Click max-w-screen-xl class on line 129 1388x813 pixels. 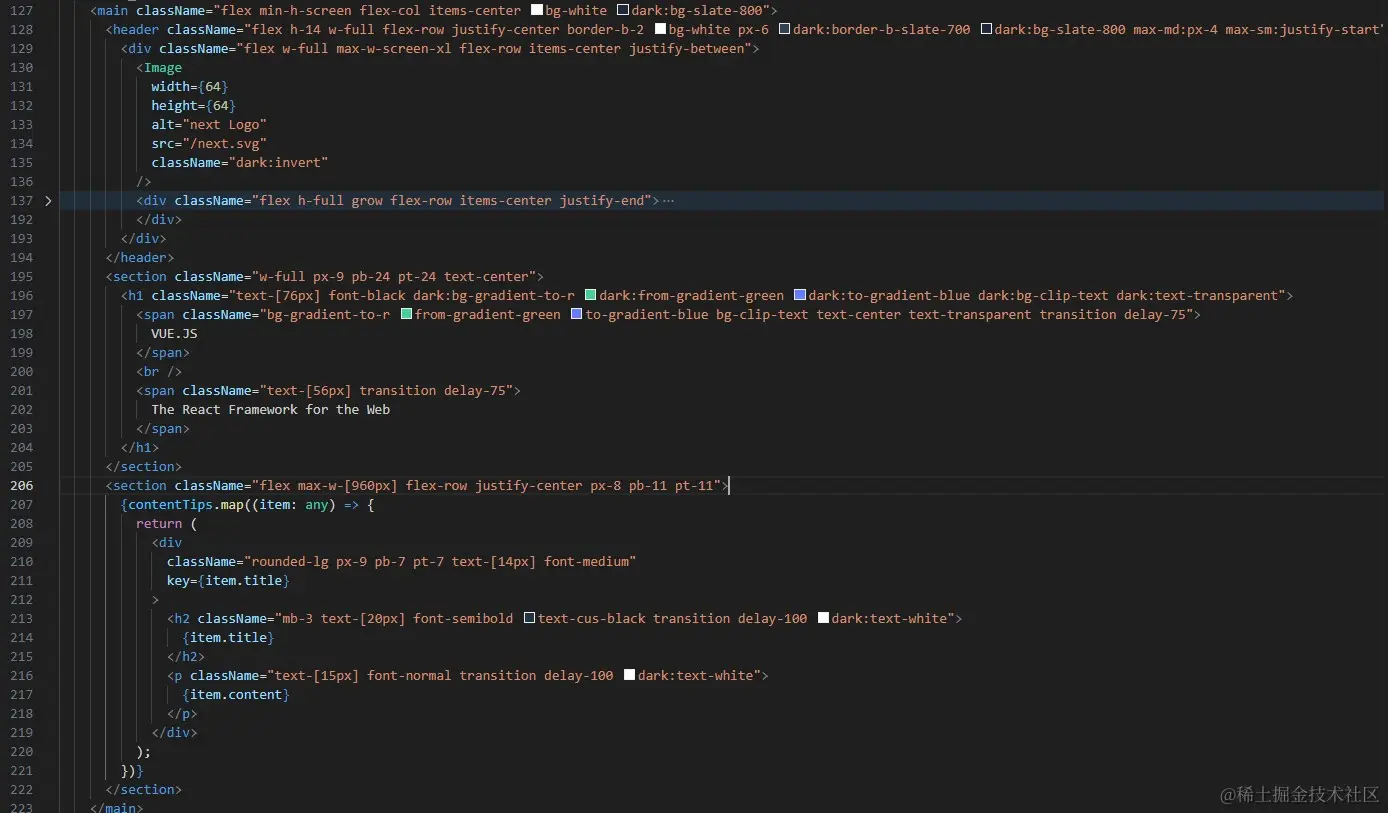pos(389,49)
